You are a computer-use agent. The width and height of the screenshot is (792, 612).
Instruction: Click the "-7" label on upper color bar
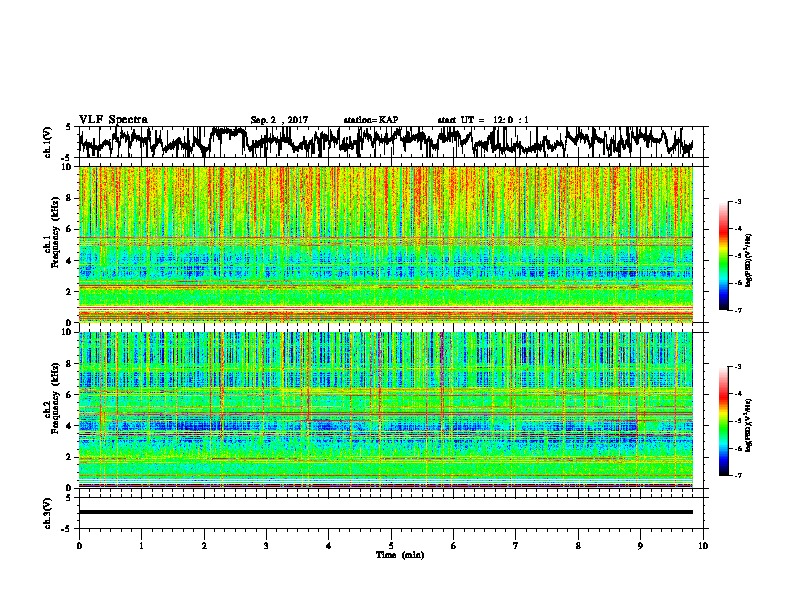pos(738,310)
